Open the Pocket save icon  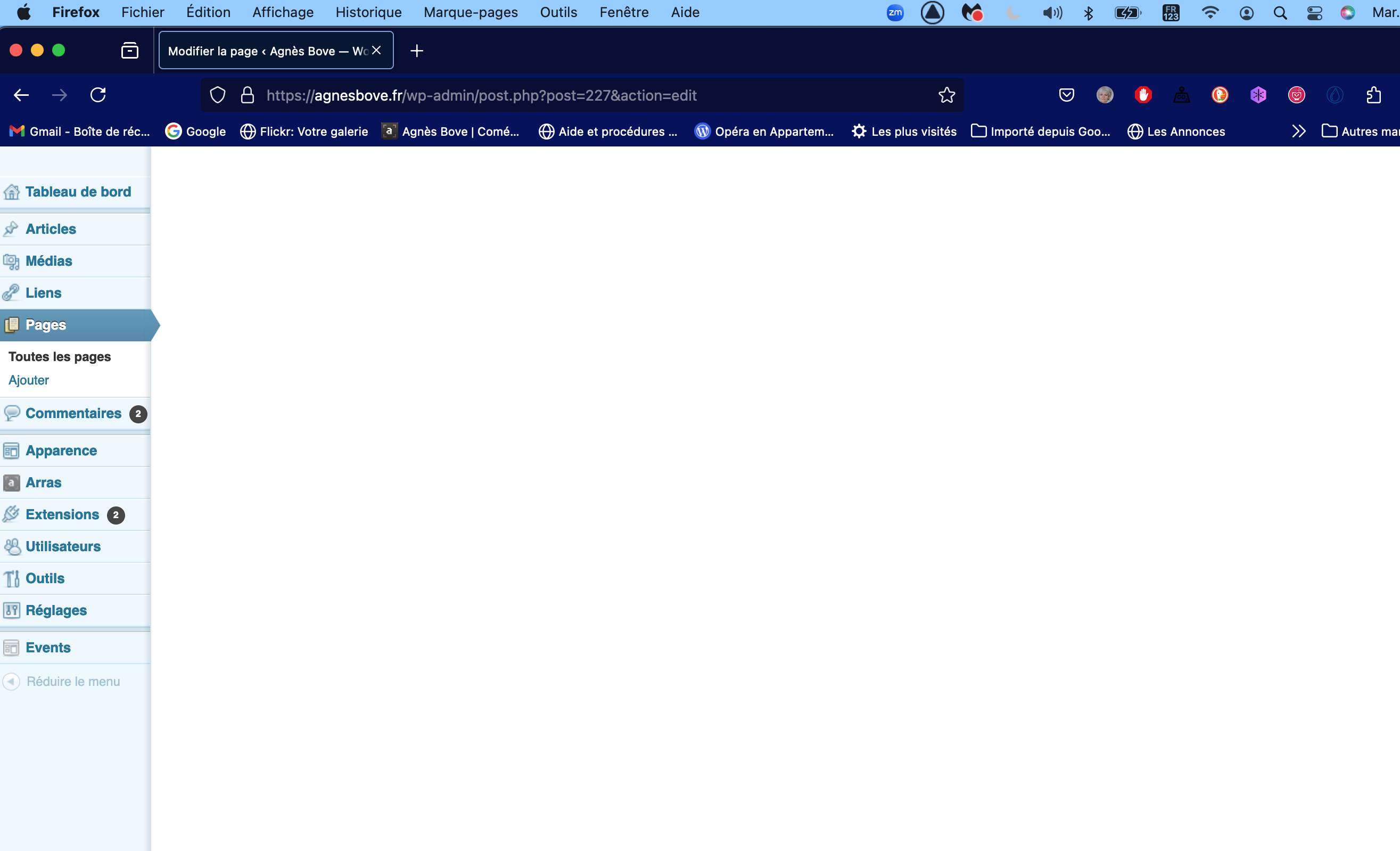[1066, 95]
